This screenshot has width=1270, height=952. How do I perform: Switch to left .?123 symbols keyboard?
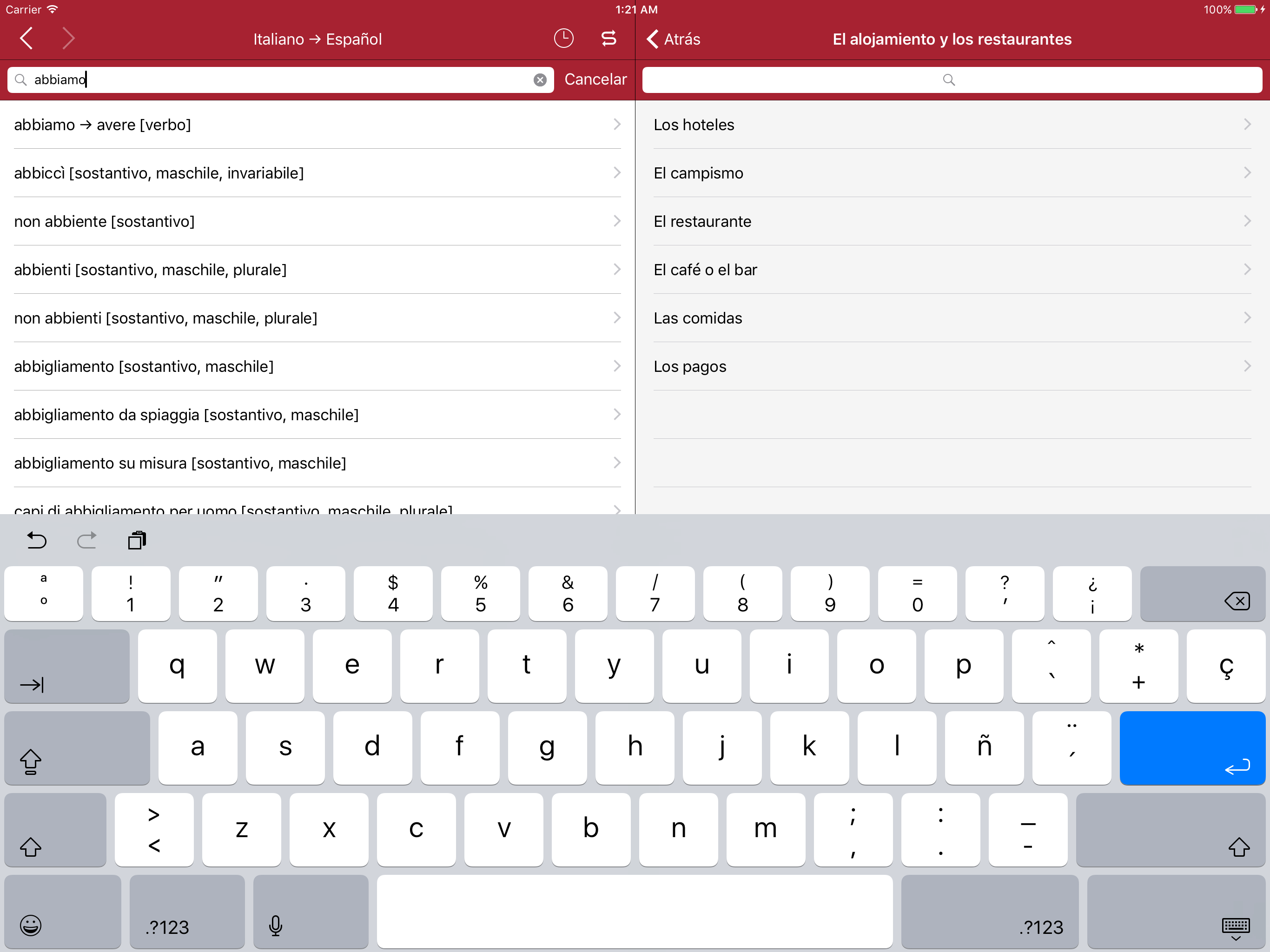click(x=186, y=912)
